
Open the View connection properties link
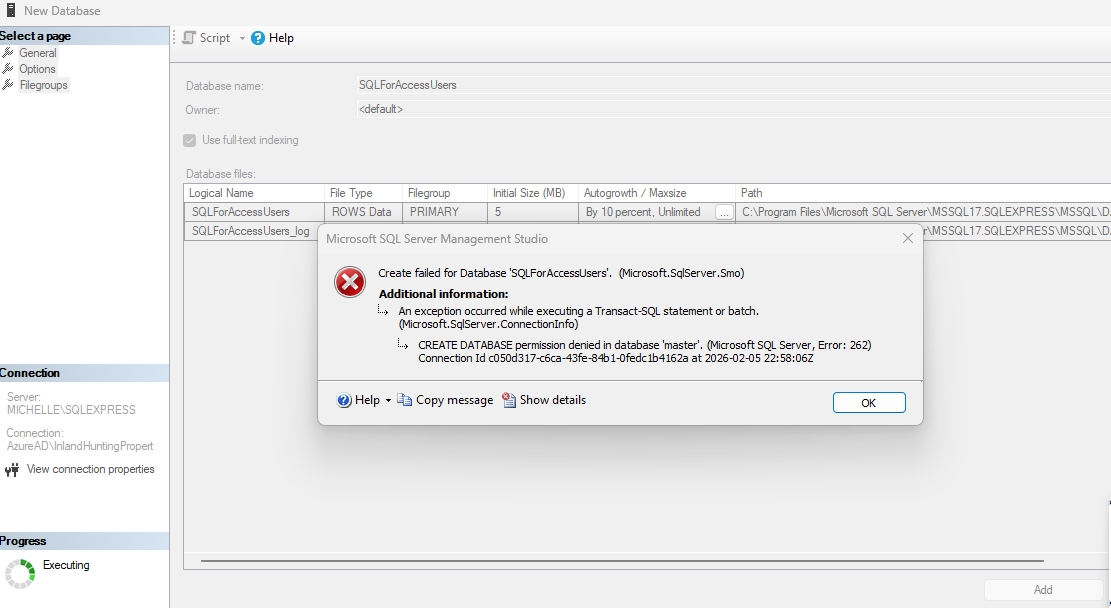tap(90, 469)
